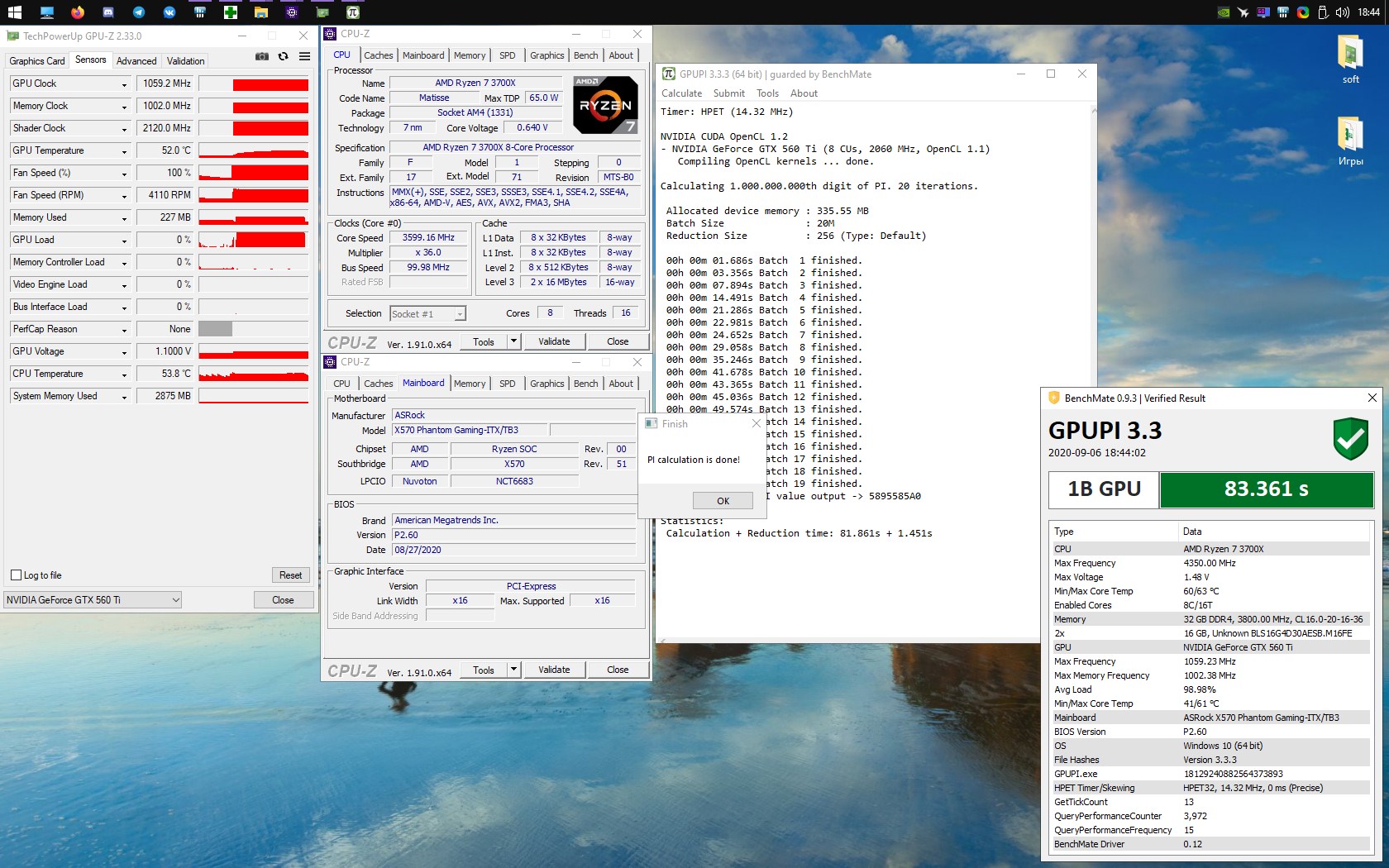Click the Fan Speed (%) history graph

pos(254,173)
